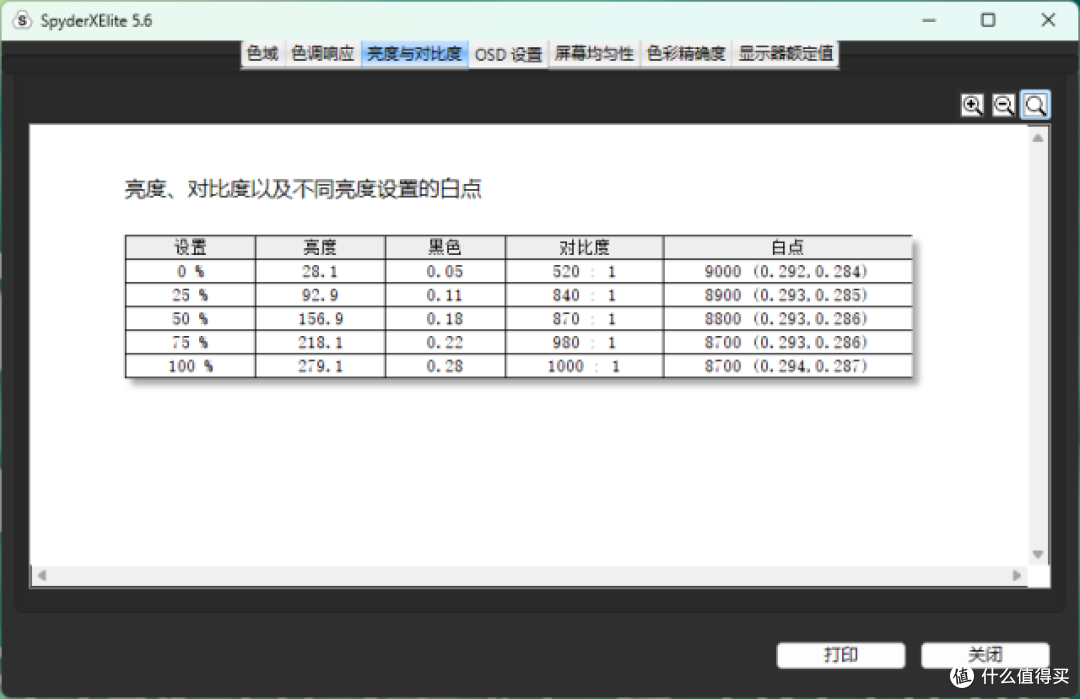
Task: Click the 黑色 column header
Action: click(445, 247)
